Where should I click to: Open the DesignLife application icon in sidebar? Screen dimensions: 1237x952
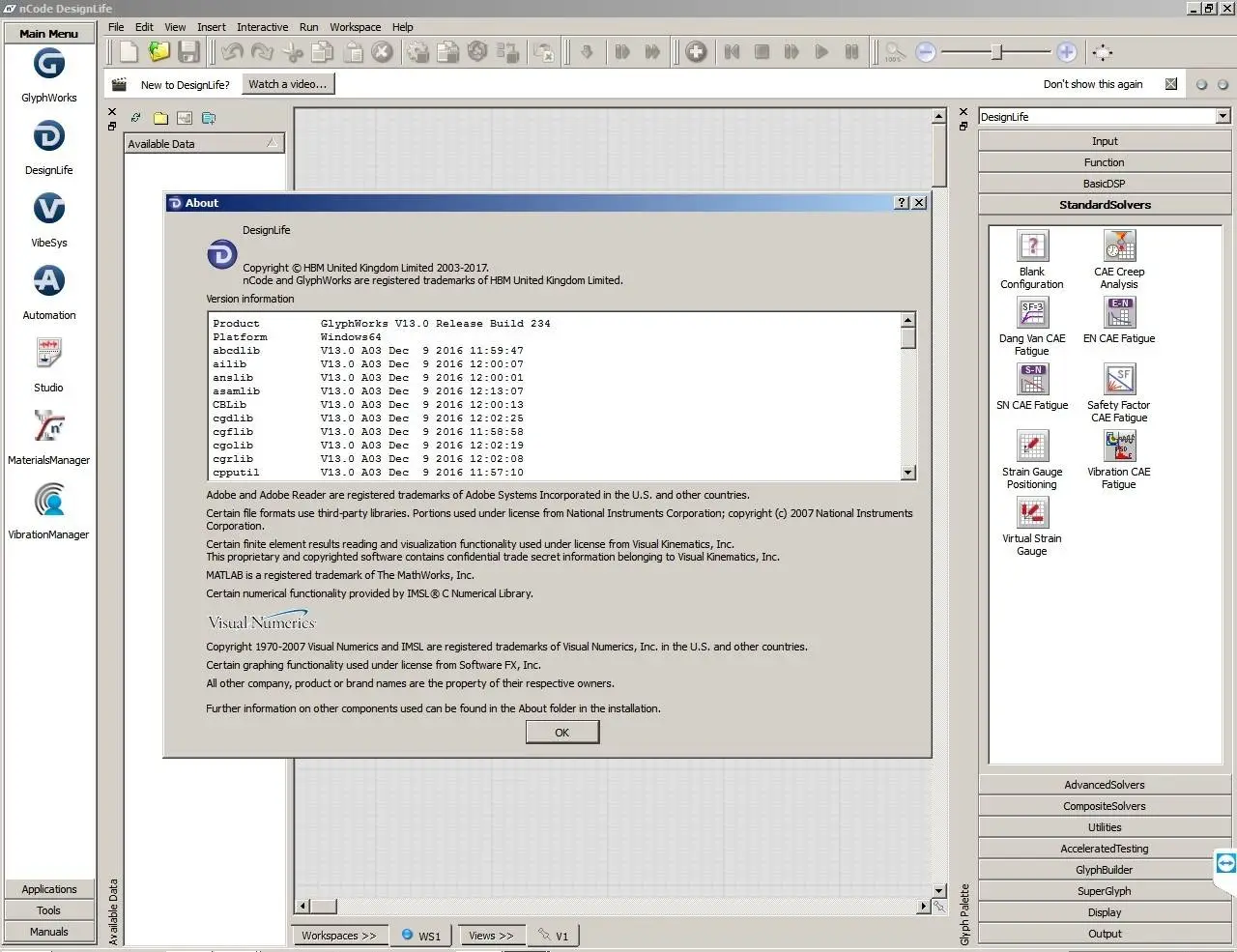(48, 136)
